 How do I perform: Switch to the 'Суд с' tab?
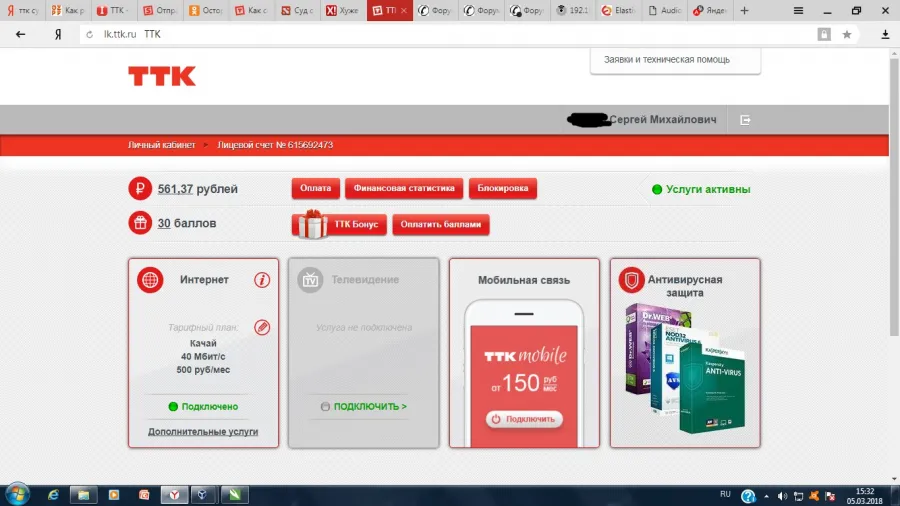(x=298, y=10)
